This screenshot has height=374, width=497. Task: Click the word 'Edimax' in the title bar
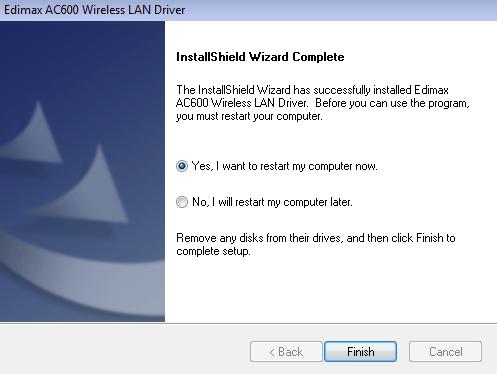click(x=23, y=10)
